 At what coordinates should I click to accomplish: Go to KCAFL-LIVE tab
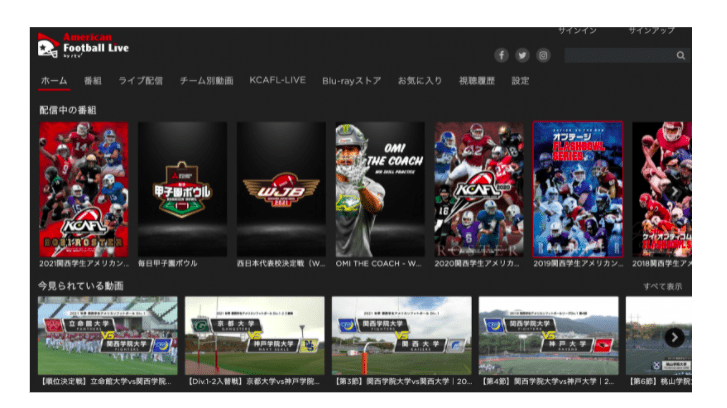[277, 81]
